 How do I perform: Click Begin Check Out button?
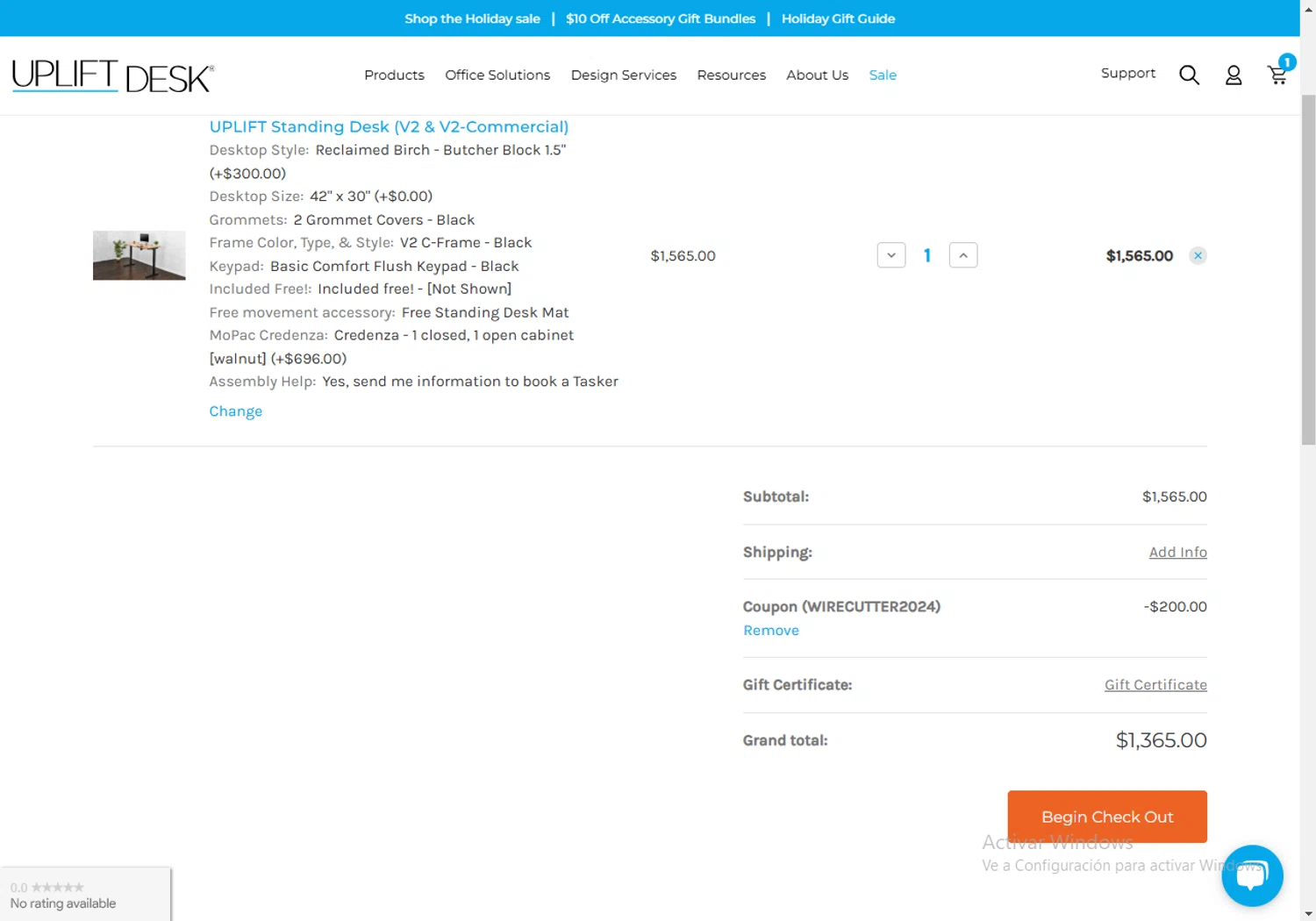[x=1107, y=817]
